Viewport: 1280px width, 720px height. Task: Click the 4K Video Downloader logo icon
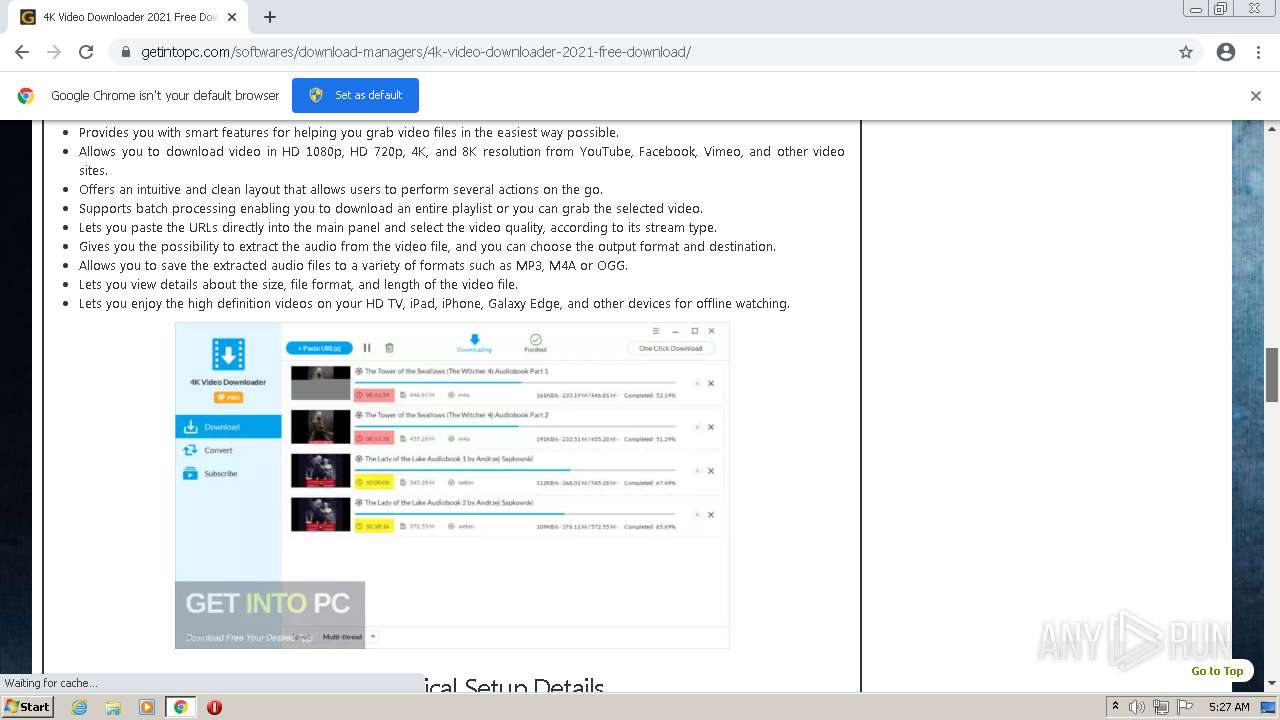coord(228,354)
